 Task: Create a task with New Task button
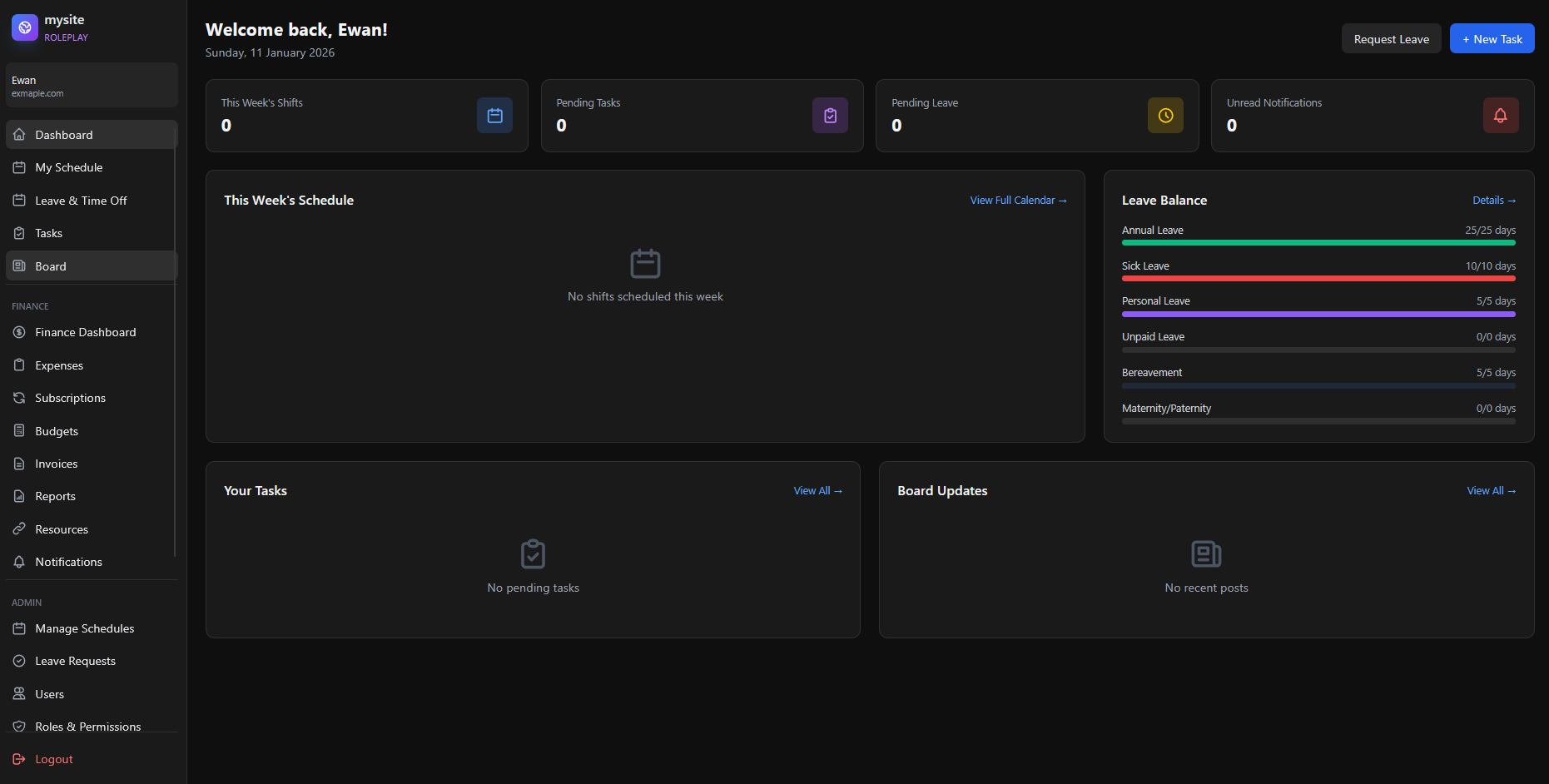pos(1492,39)
